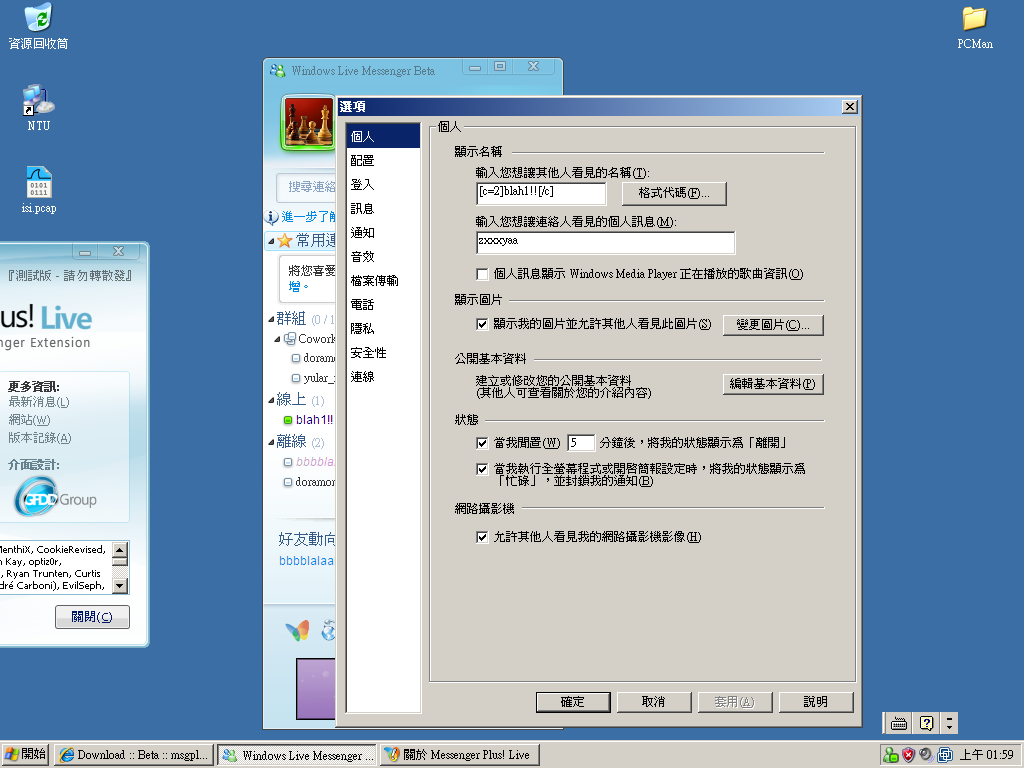Image resolution: width=1024 pixels, height=768 pixels.
Task: Open the 資源回收筒 recycle bin icon
Action: [x=38, y=18]
